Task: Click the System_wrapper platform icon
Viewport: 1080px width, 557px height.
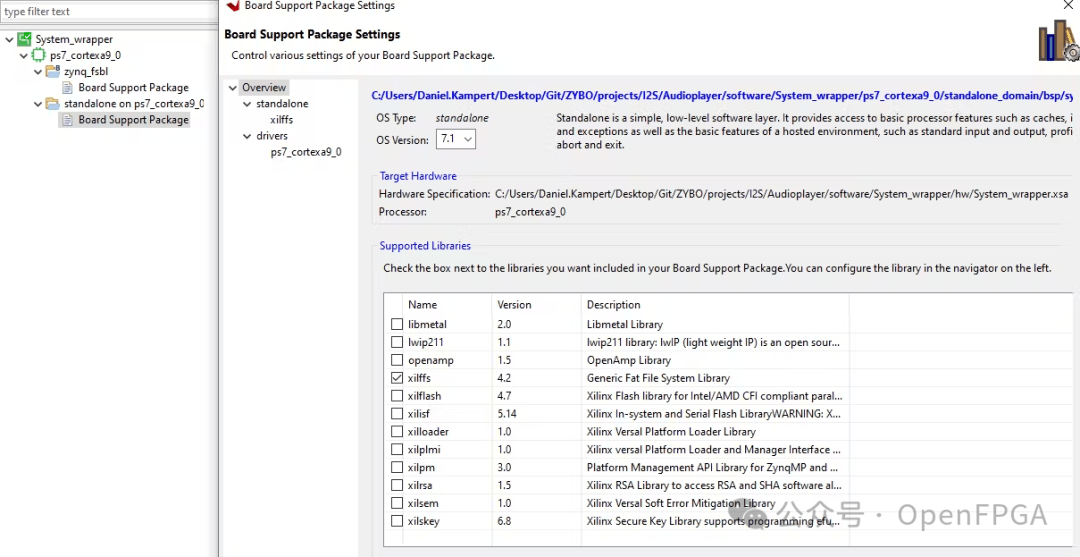Action: (x=25, y=39)
